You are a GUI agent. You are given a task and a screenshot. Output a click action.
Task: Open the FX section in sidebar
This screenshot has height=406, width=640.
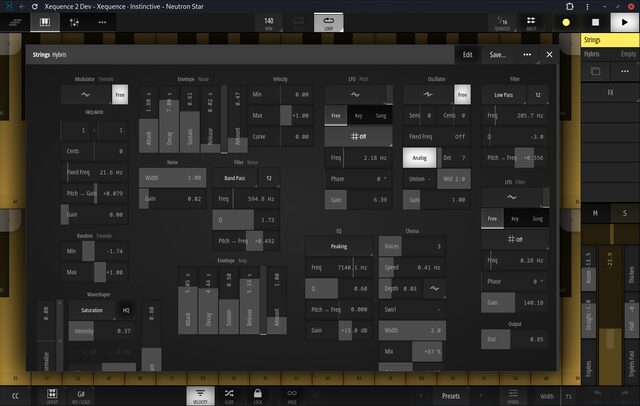tap(611, 93)
